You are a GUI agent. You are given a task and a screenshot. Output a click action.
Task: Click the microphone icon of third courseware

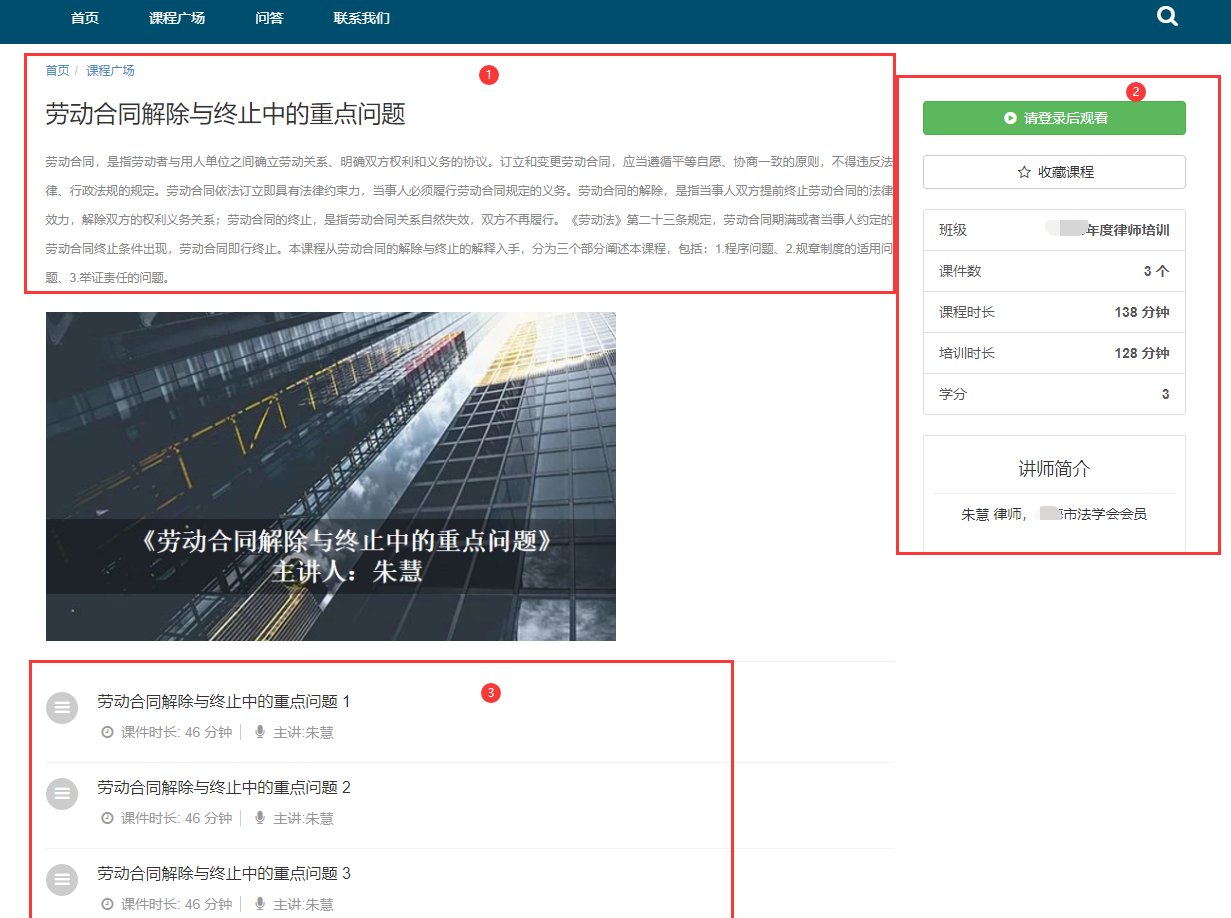(260, 905)
